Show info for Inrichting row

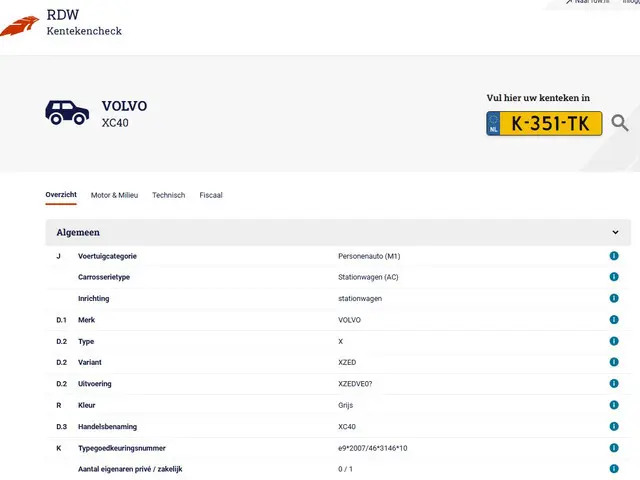tap(614, 298)
